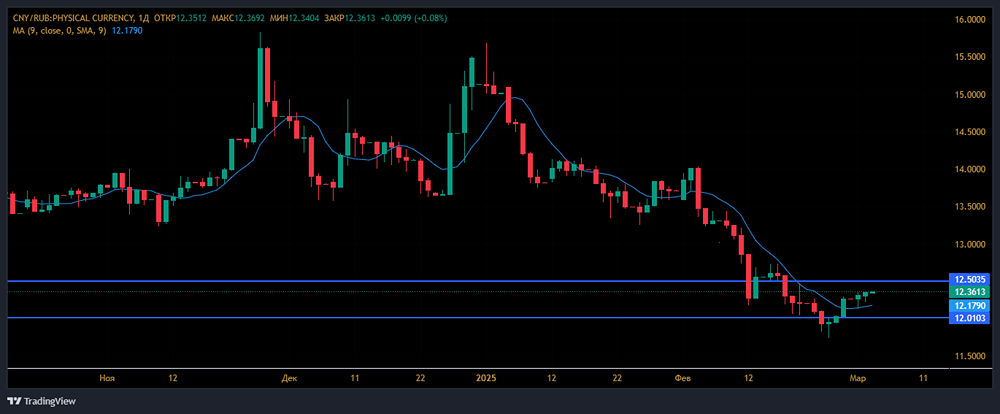
Task: Click the Мар month label on time axis
Action: point(857,378)
